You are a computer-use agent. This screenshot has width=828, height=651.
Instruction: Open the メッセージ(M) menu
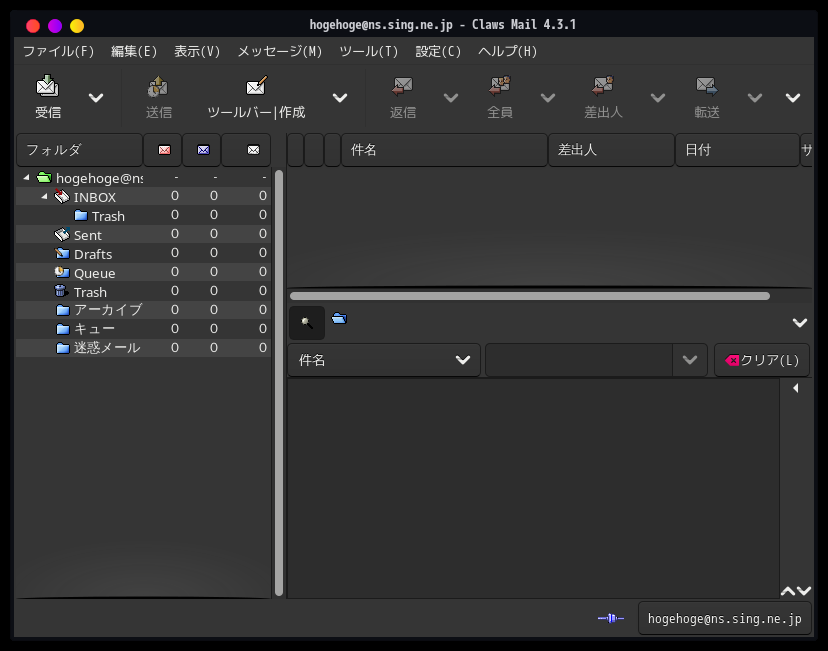click(279, 51)
